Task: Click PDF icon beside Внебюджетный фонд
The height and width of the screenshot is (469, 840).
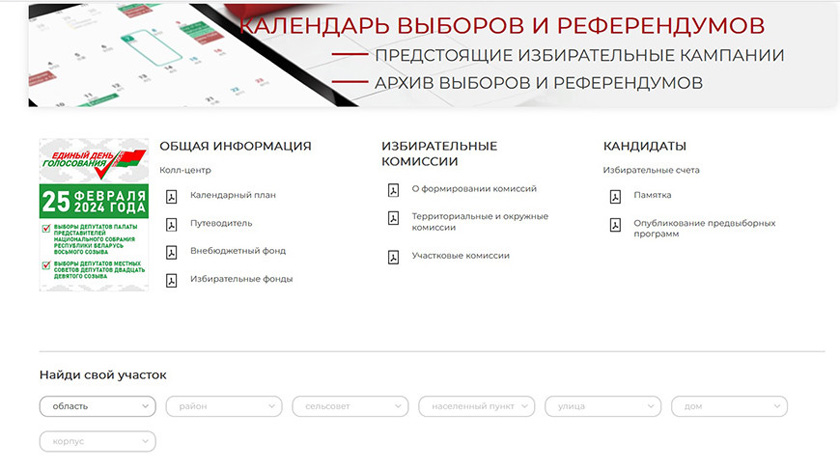Action: pos(171,252)
